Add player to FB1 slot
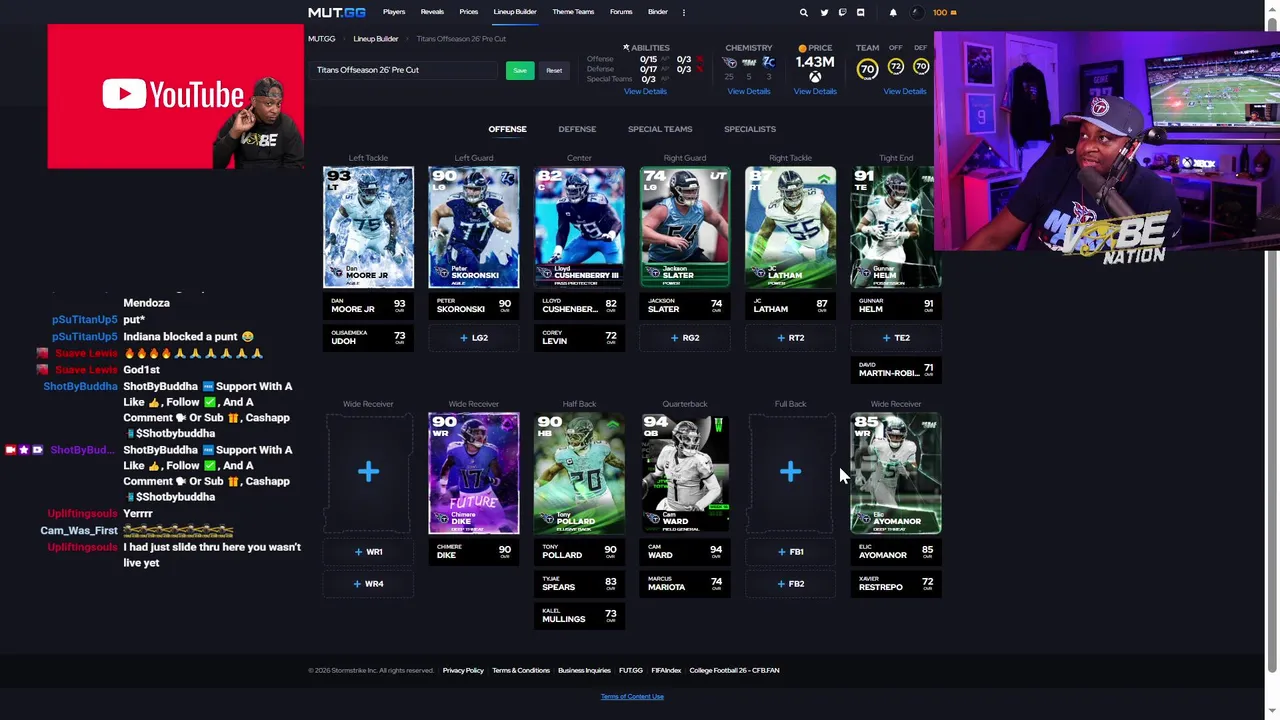The height and width of the screenshot is (720, 1280). (790, 552)
